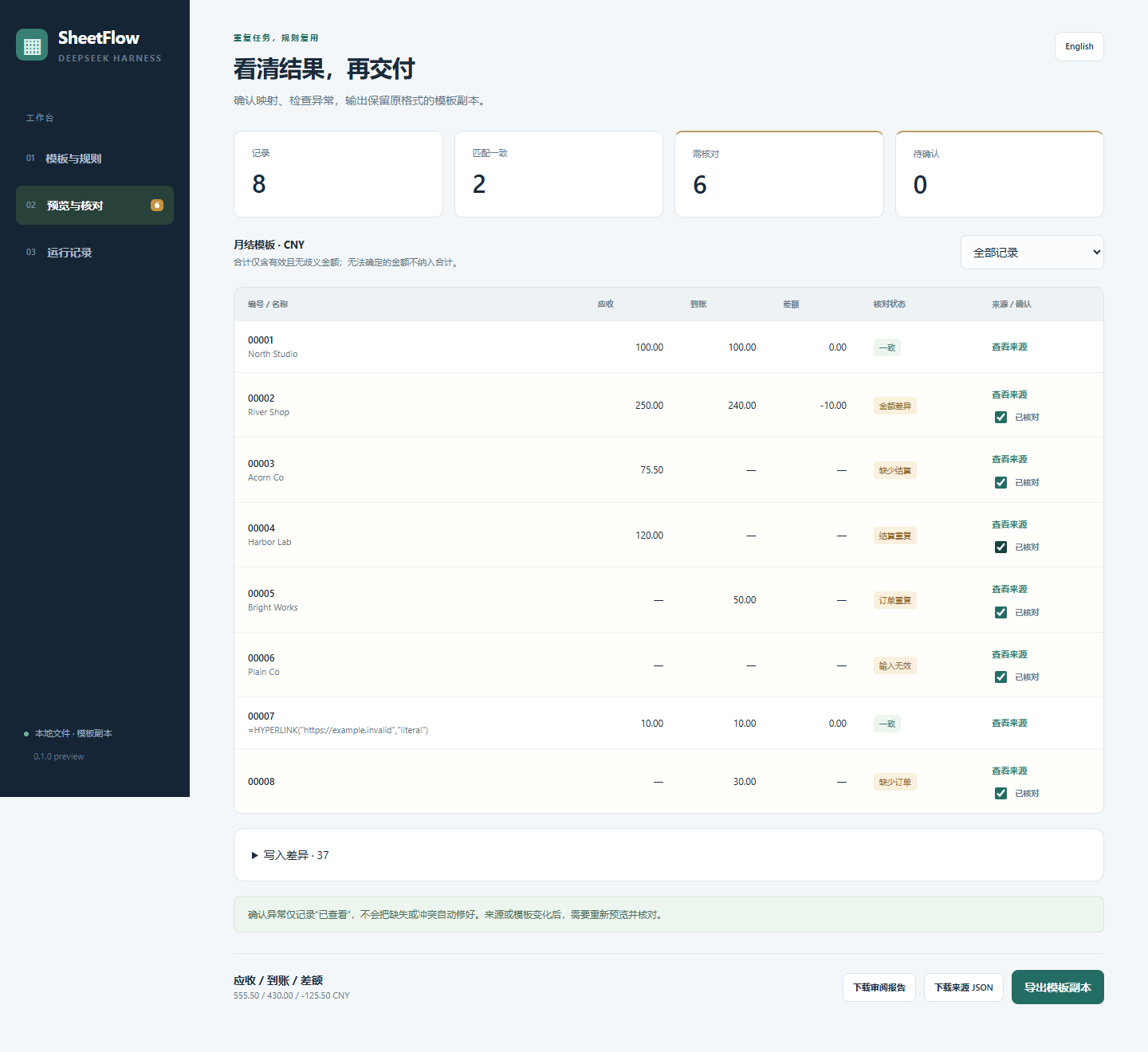1148x1052 pixels.
Task: Click the orange 6 badge on 预览与核对
Action: (157, 206)
